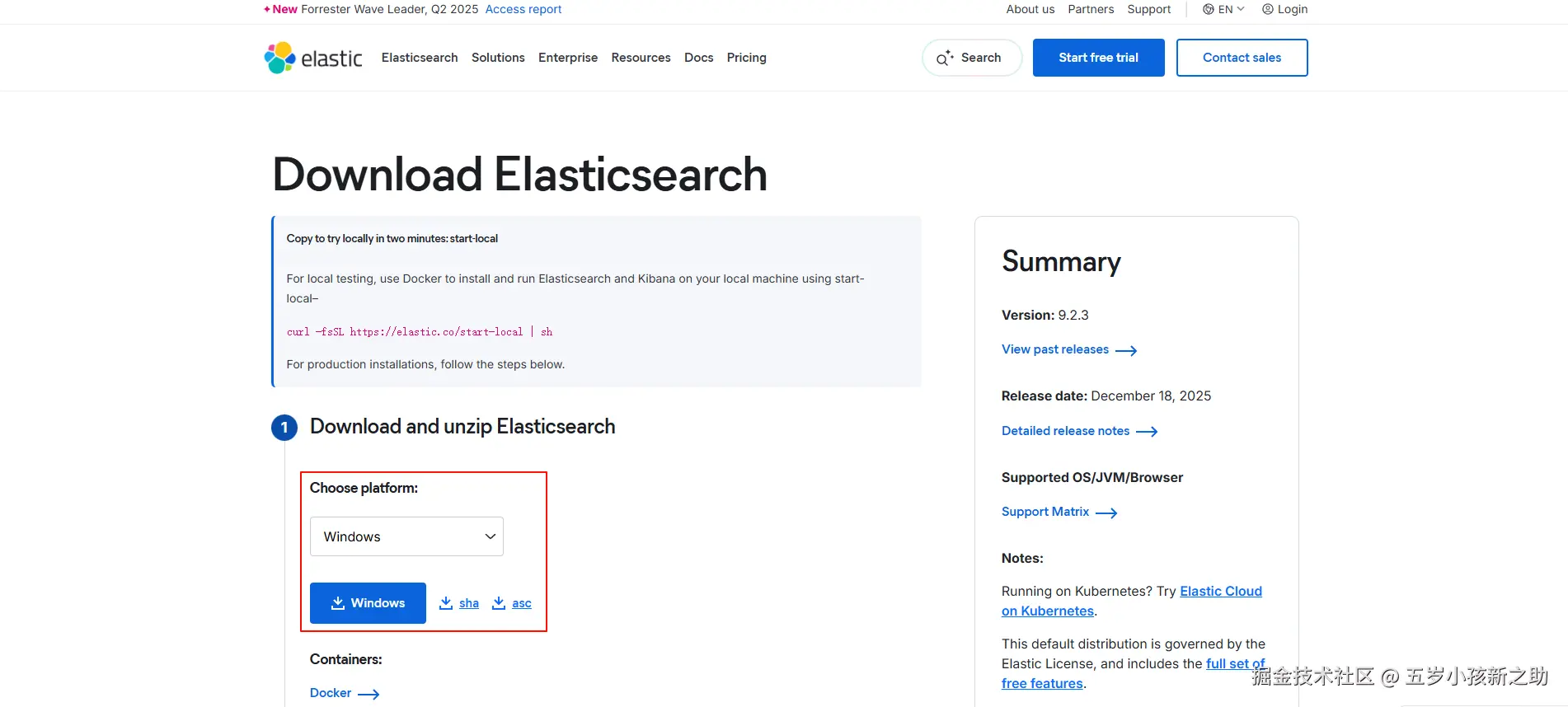
Task: Expand the EN language selector chevron
Action: (x=1241, y=9)
